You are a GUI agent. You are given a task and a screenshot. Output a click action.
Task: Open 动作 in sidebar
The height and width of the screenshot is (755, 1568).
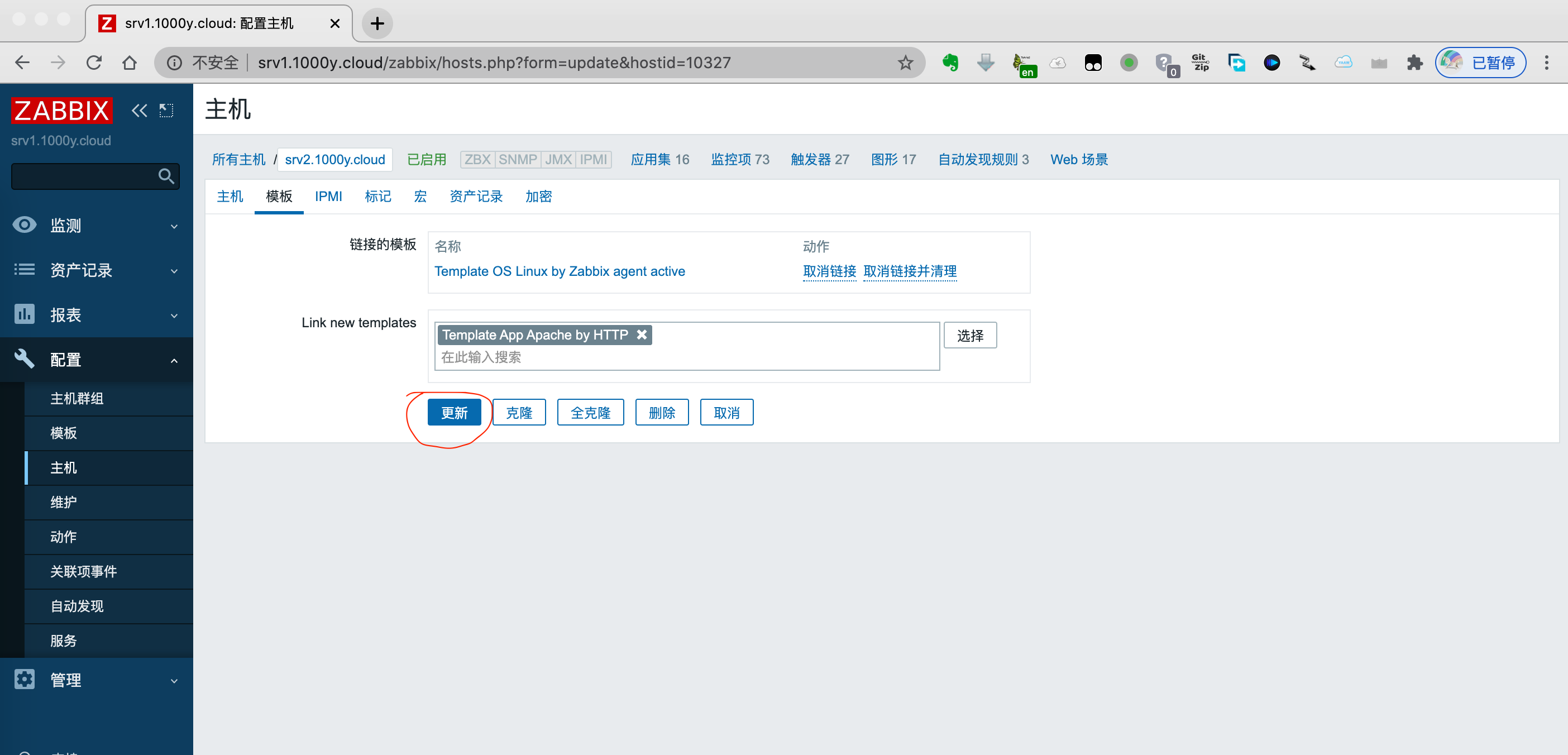click(x=108, y=537)
